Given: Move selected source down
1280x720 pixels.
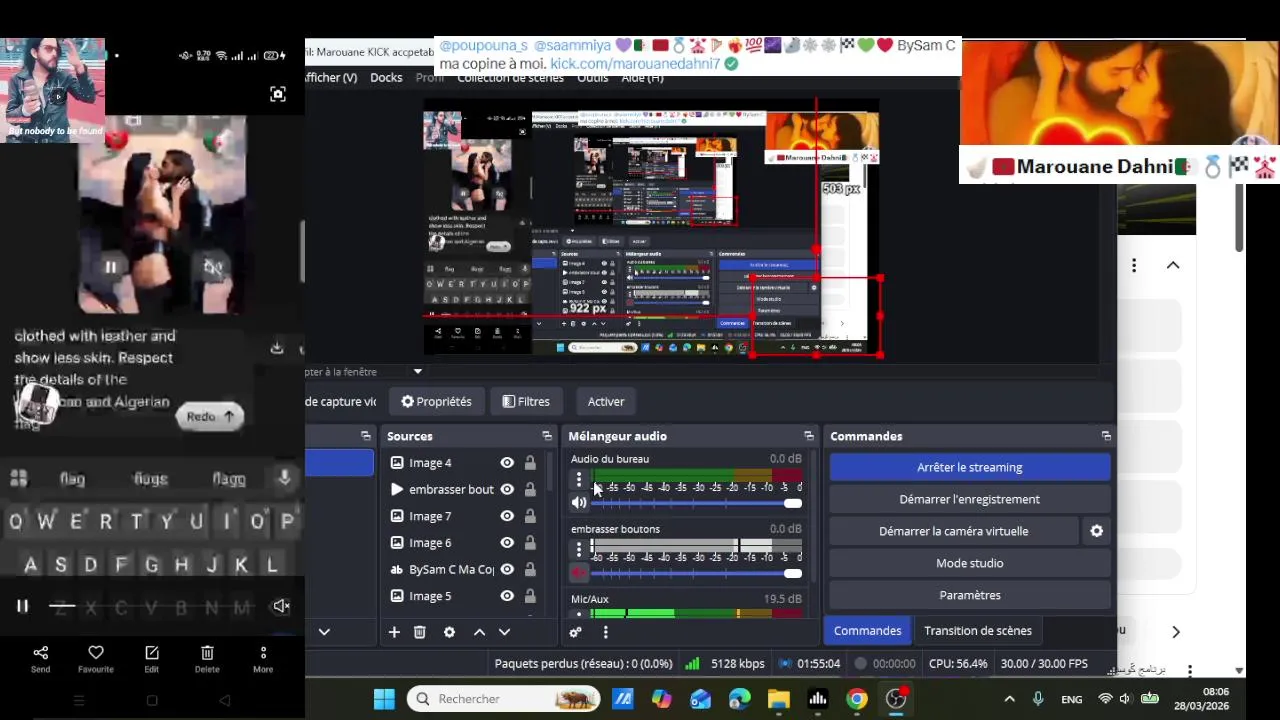Looking at the screenshot, I should click(504, 632).
